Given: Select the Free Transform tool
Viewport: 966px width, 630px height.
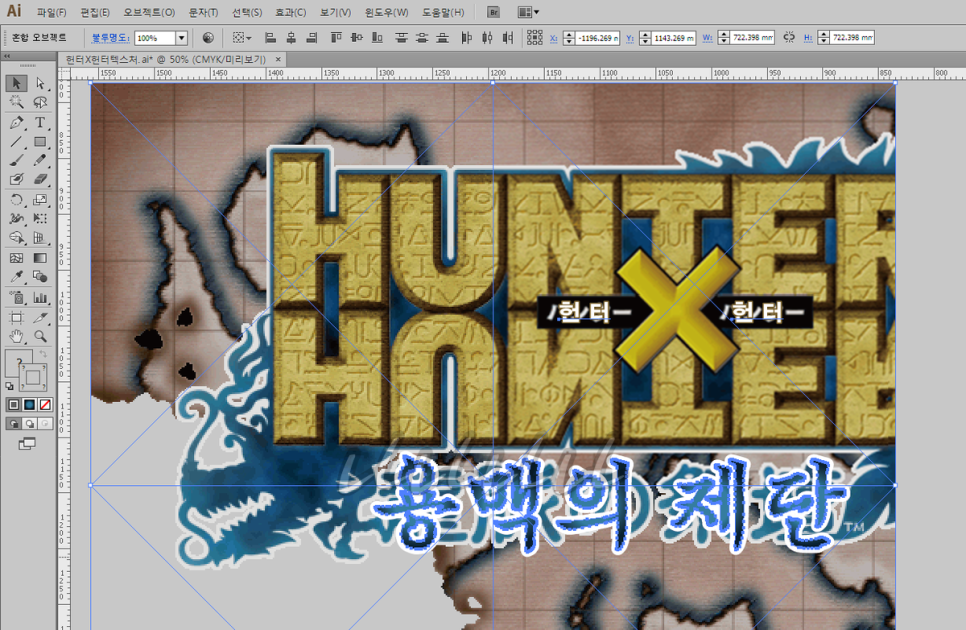Looking at the screenshot, I should pyautogui.click(x=40, y=218).
